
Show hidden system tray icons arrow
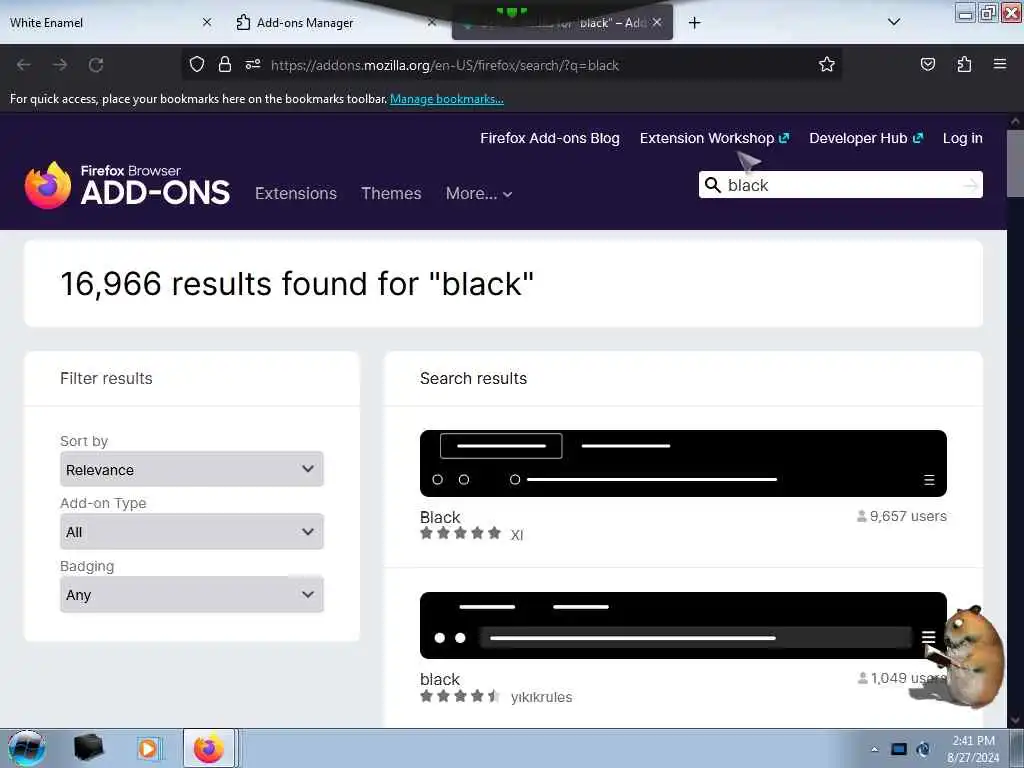[874, 749]
